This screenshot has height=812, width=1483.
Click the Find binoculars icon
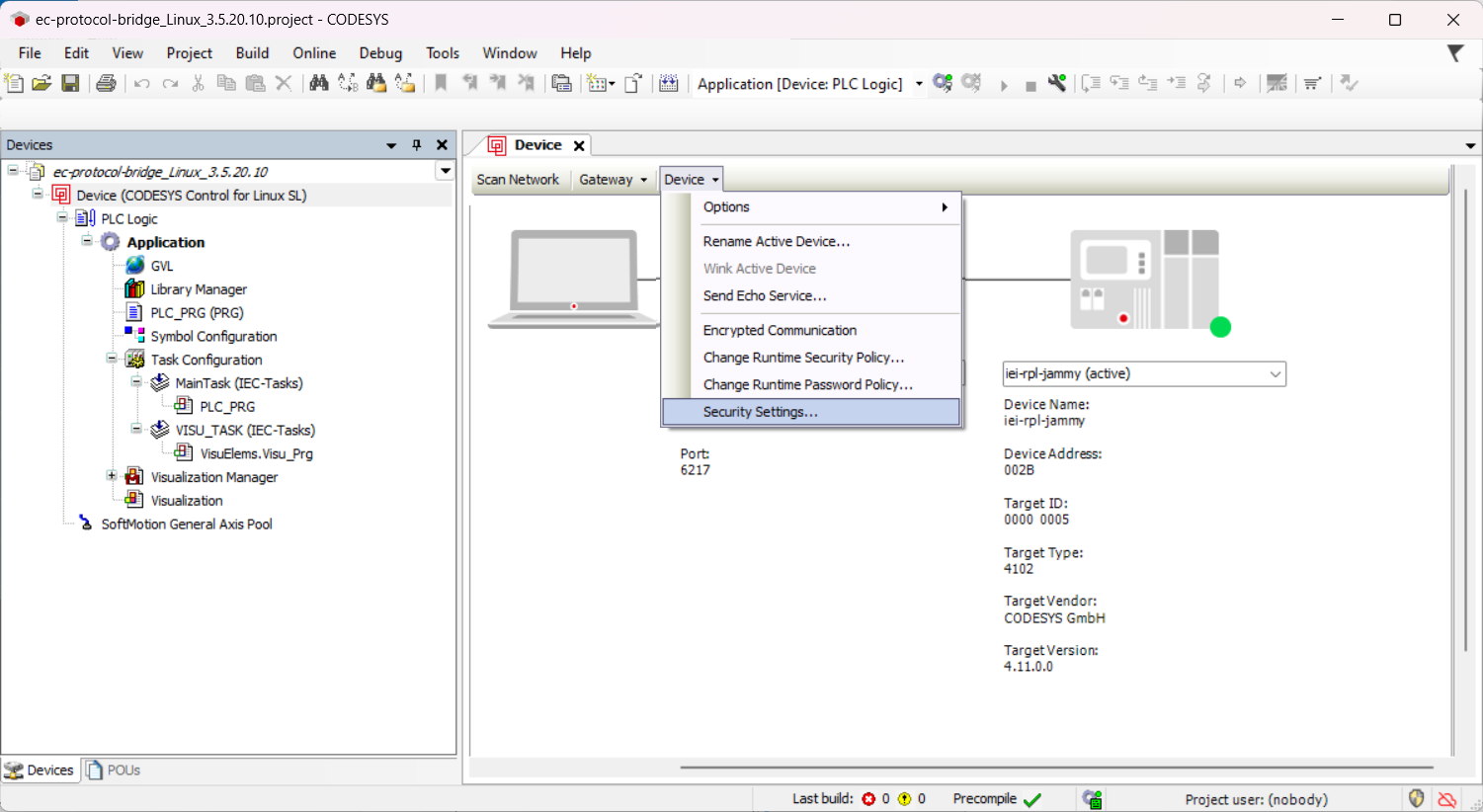[x=318, y=84]
